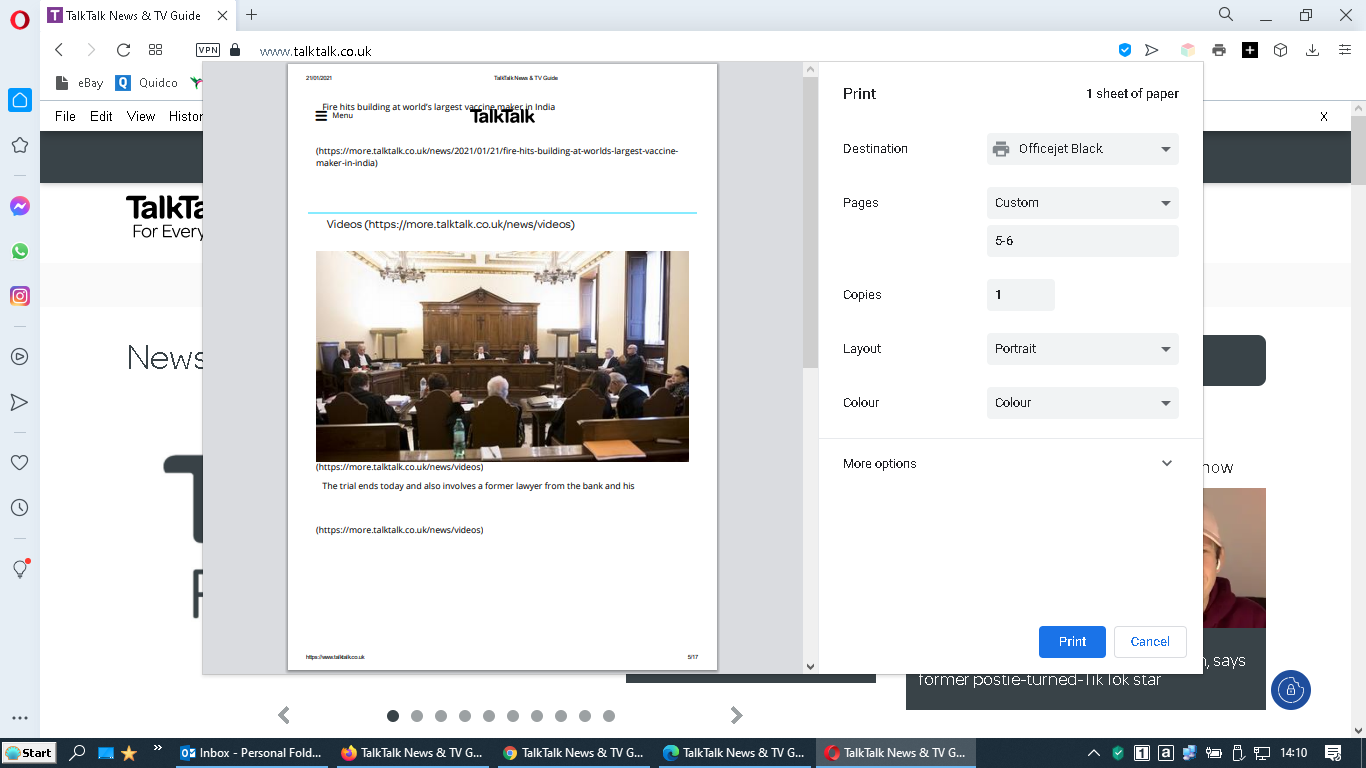
Task: Open the Quidco bookmark
Action: coord(146,83)
